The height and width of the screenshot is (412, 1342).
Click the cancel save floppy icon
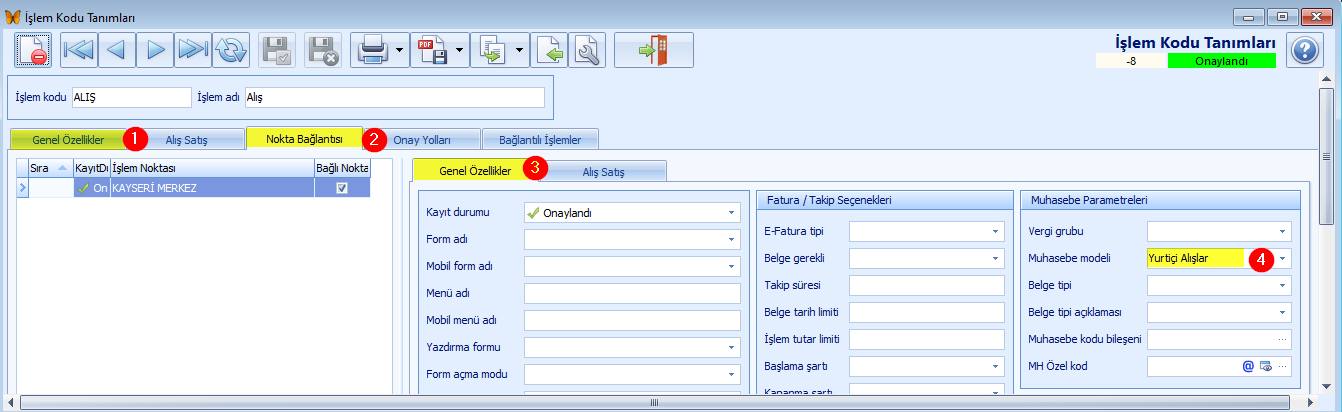[x=322, y=49]
